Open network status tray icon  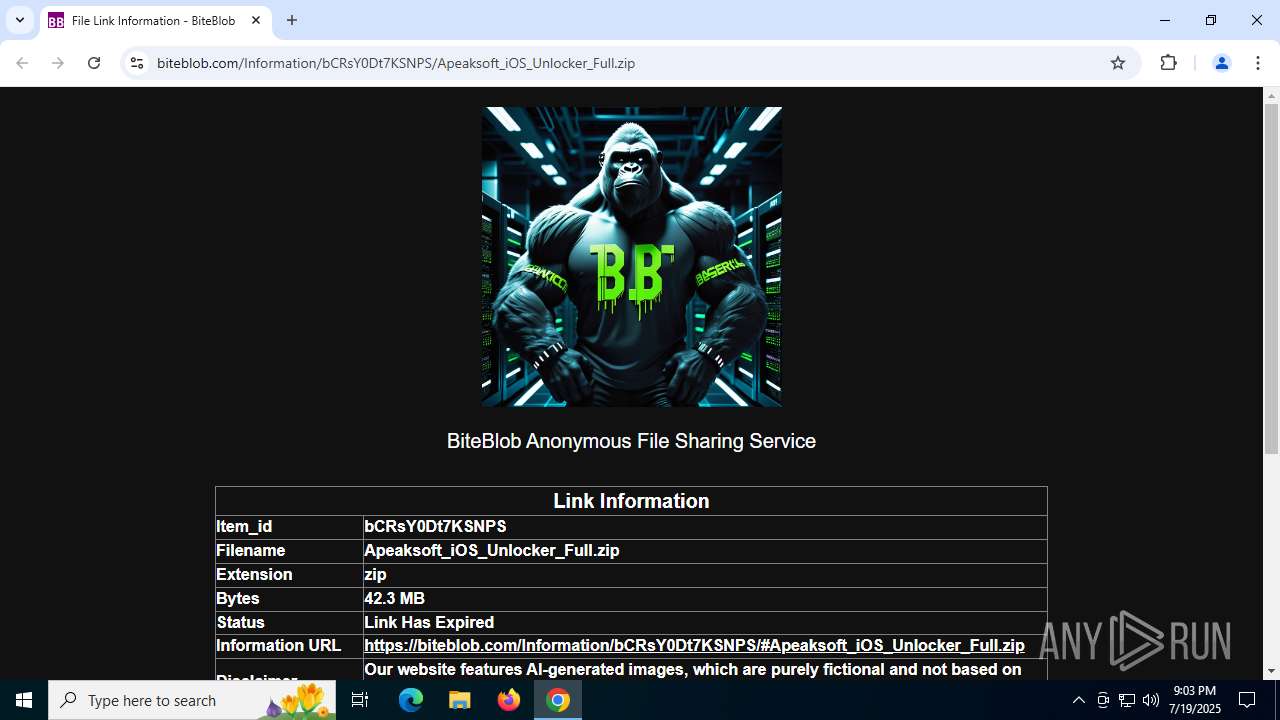coord(1127,700)
